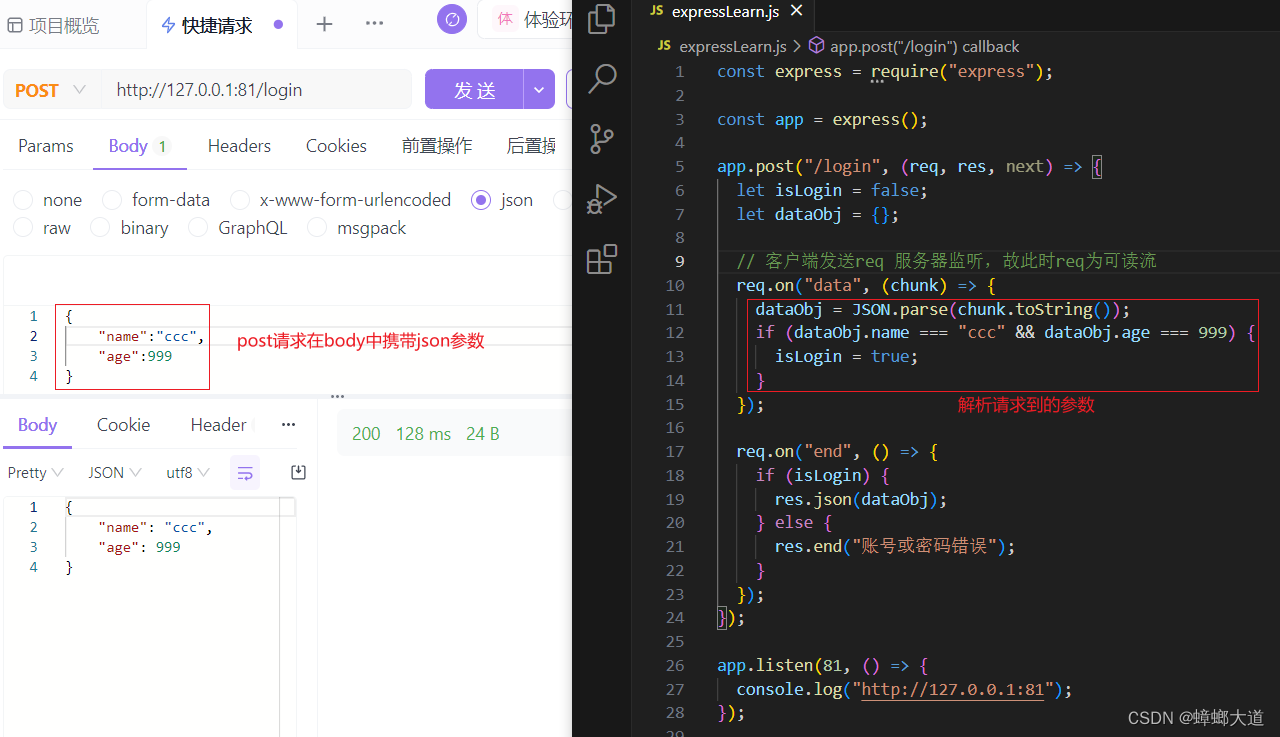The width and height of the screenshot is (1280, 737).
Task: Open the arrow dropdown beside 发送
Action: point(539,90)
